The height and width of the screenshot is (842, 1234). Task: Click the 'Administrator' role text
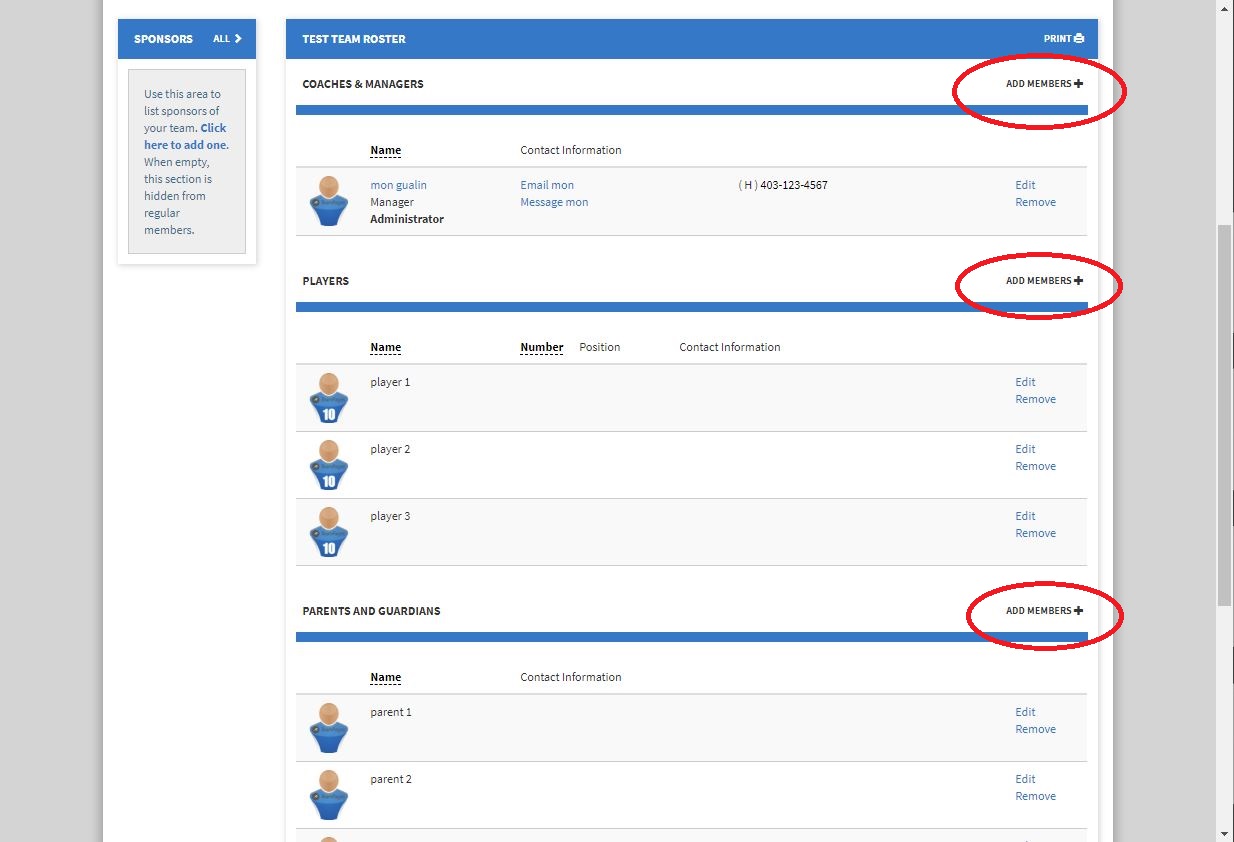click(x=407, y=219)
